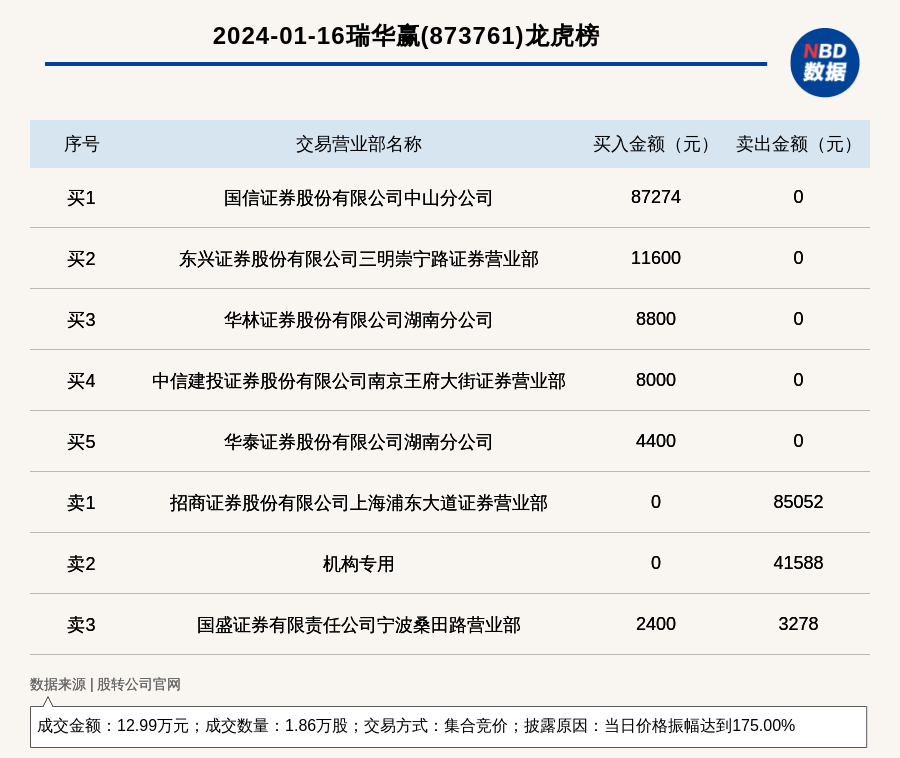
Task: Click the 数据来源 | 股转公司官网 source note
Action: coord(105,684)
